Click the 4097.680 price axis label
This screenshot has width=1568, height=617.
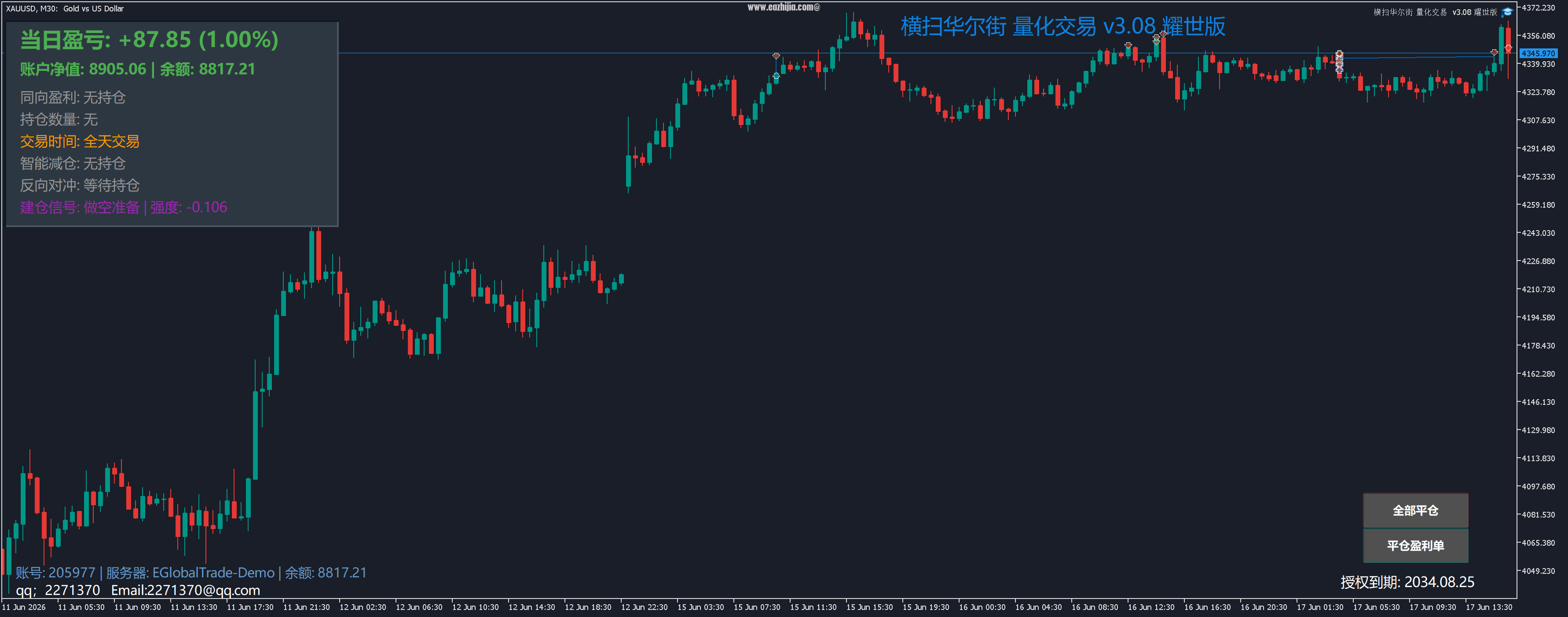[1538, 487]
